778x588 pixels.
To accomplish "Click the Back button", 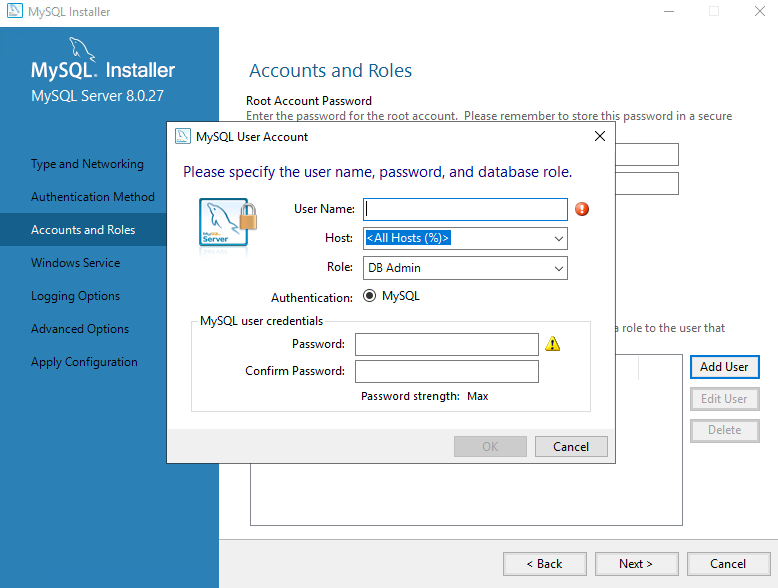I will (545, 564).
